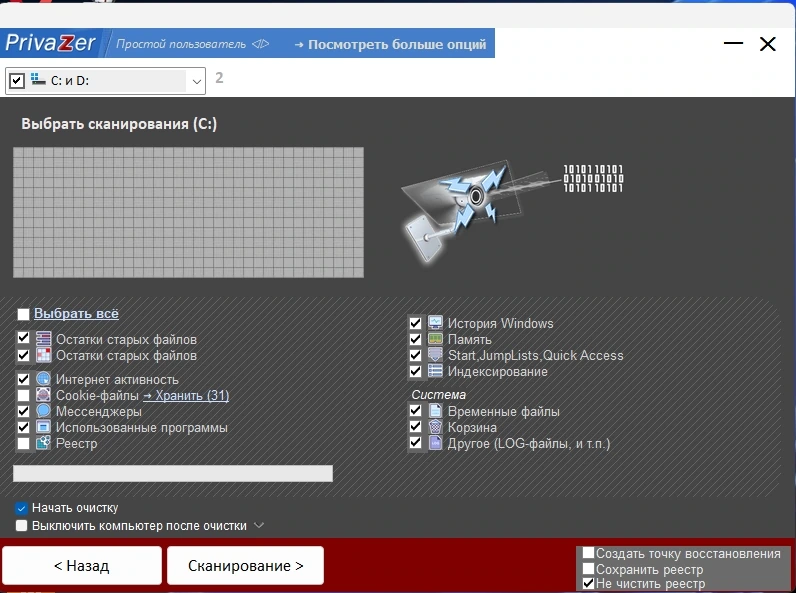Uncheck the second 'Остатки старых файлов' checkbox
Screen dimensions: 796x593
click(23, 355)
